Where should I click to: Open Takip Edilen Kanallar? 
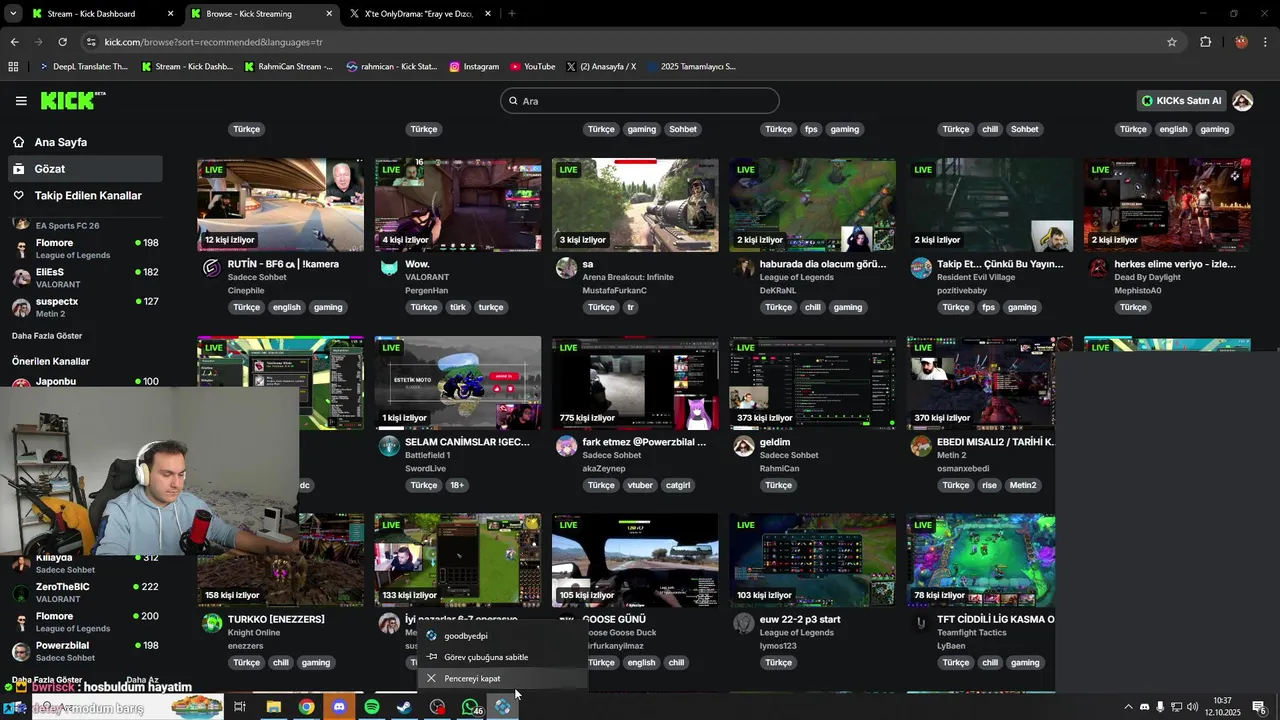coord(84,196)
